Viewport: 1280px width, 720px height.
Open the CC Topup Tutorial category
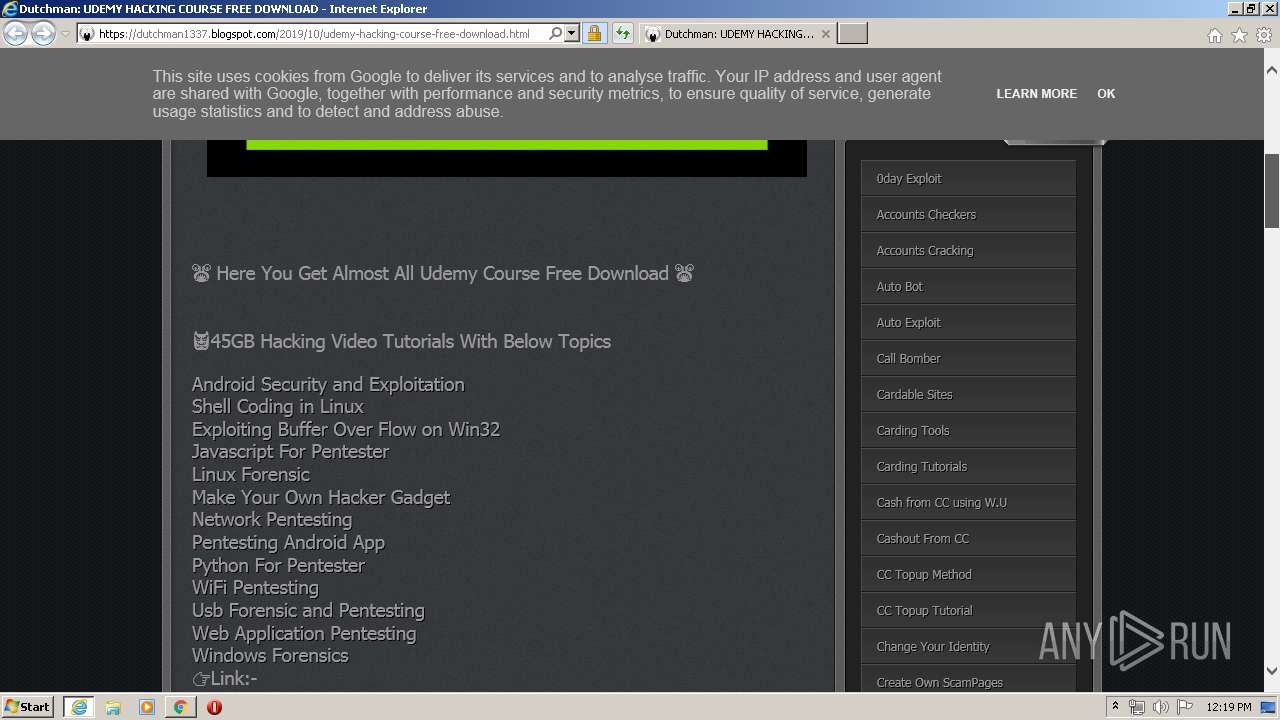968,610
